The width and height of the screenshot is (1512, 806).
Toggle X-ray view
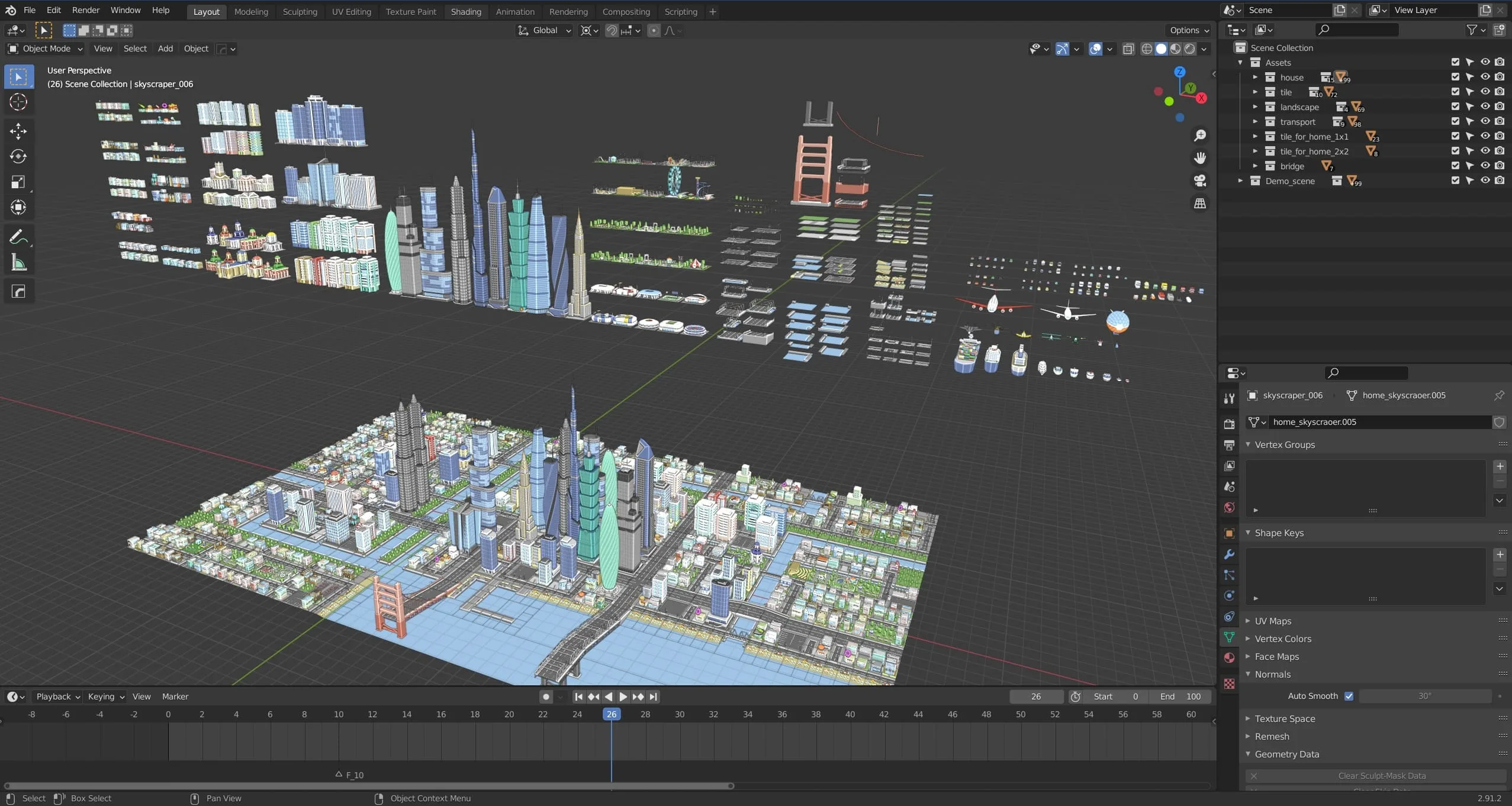1128,49
